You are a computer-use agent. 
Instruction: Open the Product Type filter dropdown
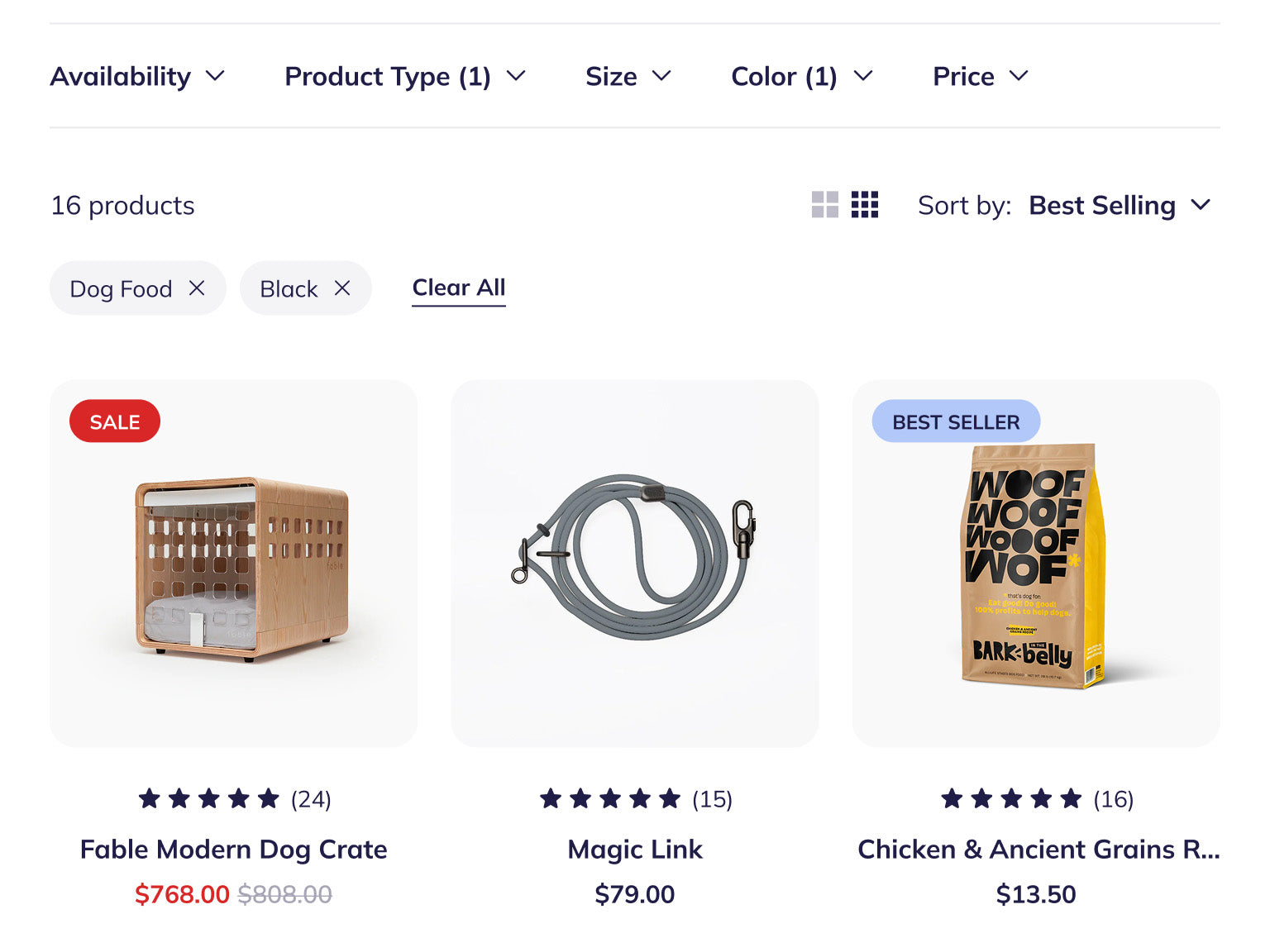(x=404, y=76)
